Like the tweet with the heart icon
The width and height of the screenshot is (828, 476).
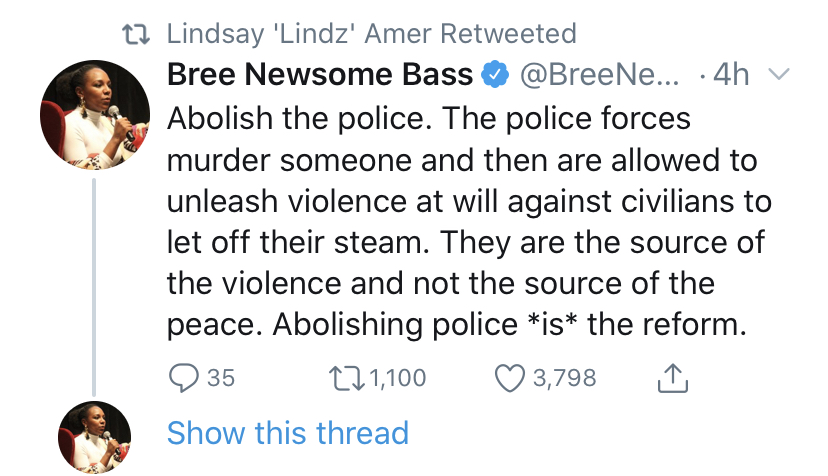(510, 378)
